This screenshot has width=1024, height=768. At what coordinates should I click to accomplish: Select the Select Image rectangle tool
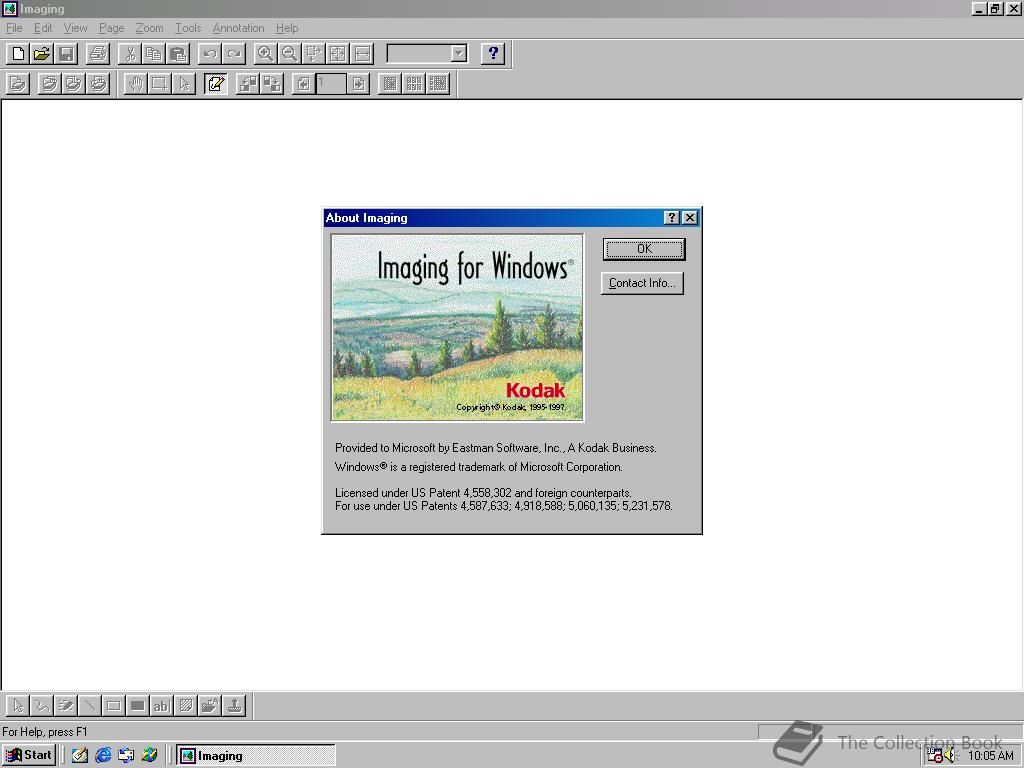tap(159, 84)
